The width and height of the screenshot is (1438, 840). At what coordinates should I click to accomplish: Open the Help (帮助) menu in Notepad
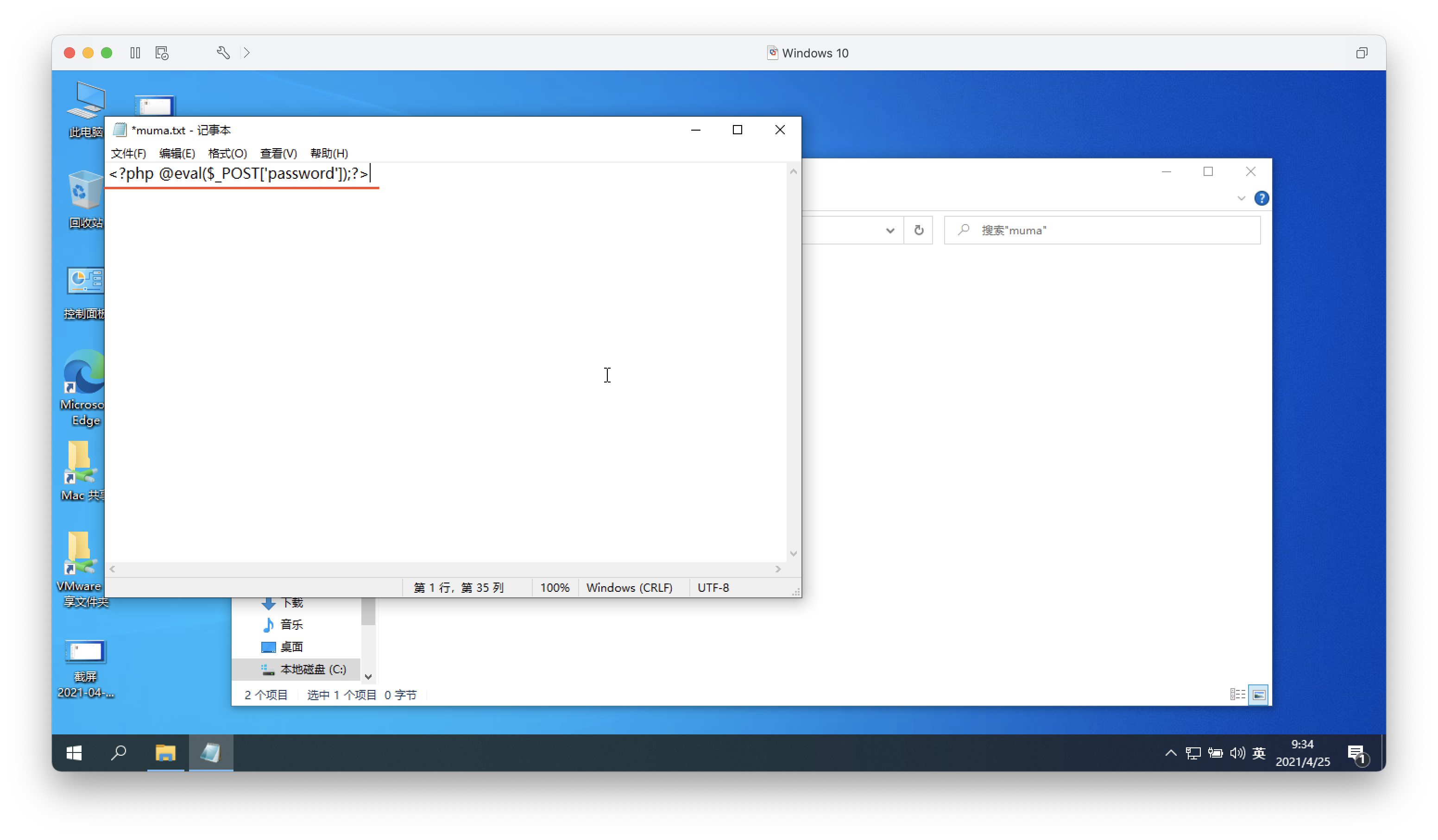pos(328,153)
